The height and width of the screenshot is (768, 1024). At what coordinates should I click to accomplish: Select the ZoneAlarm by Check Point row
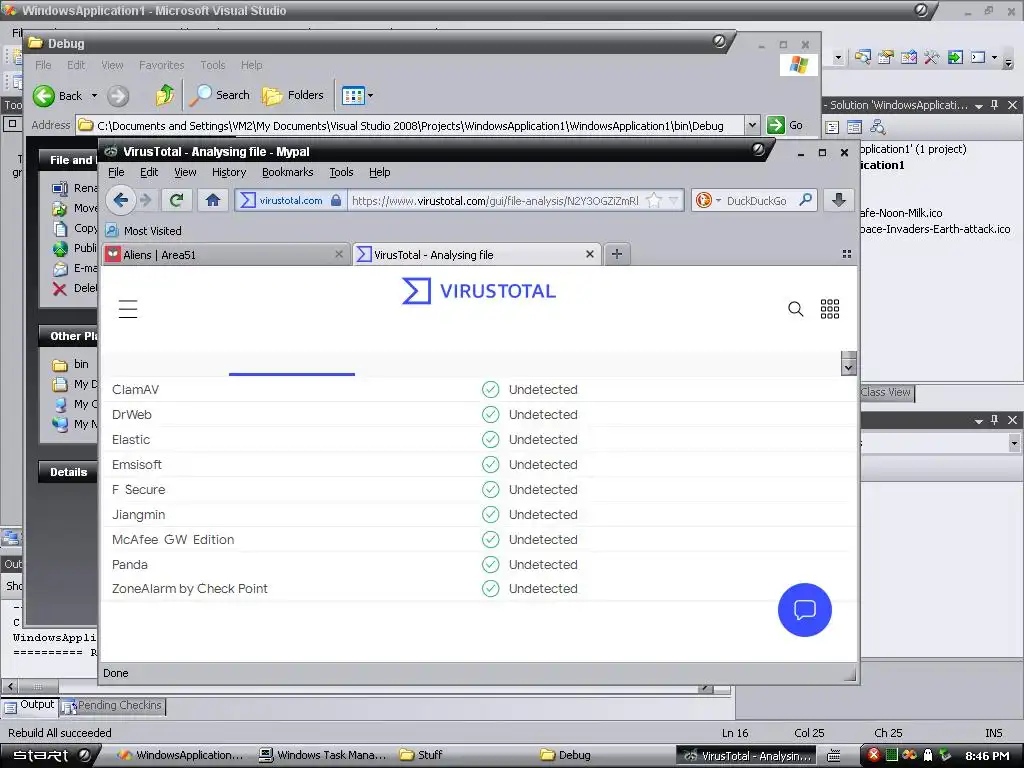(480, 588)
